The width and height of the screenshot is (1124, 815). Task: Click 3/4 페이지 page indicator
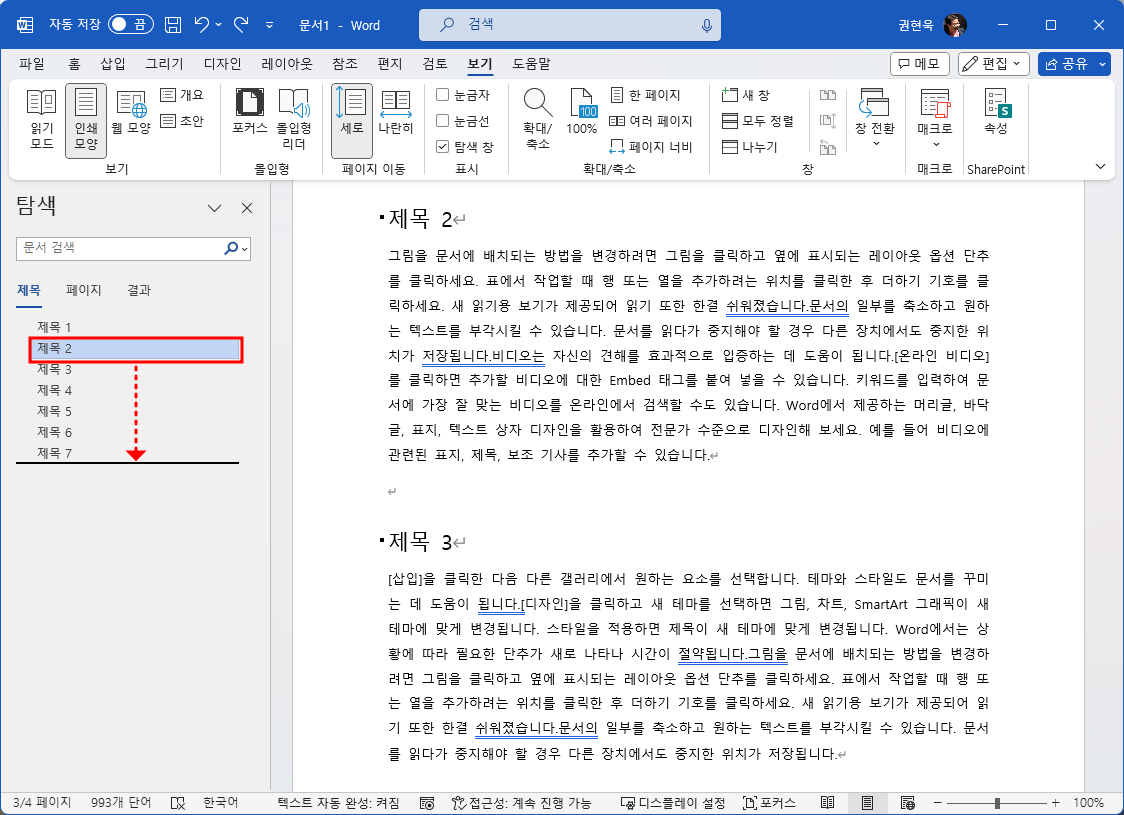42,804
